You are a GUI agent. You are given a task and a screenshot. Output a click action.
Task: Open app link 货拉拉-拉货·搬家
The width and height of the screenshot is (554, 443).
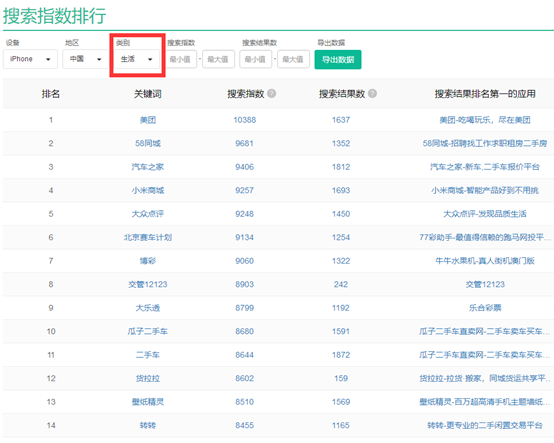coord(485,378)
